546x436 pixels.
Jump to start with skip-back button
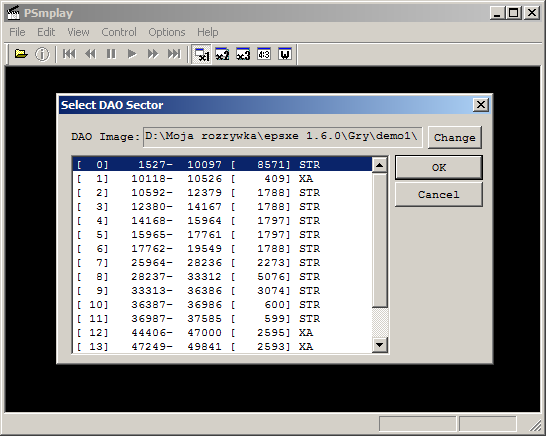(x=69, y=54)
